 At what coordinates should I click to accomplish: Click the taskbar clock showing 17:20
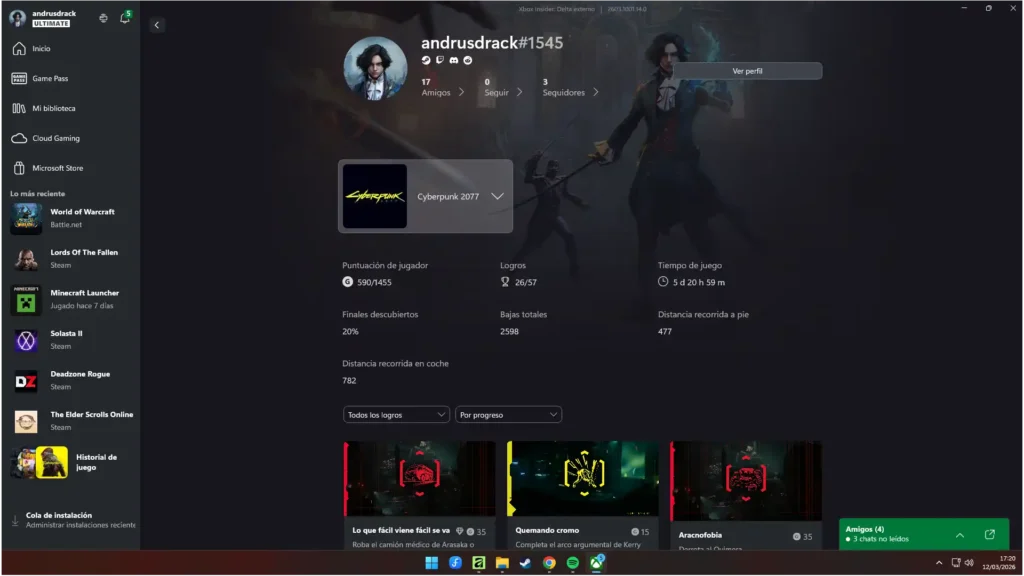click(x=999, y=562)
